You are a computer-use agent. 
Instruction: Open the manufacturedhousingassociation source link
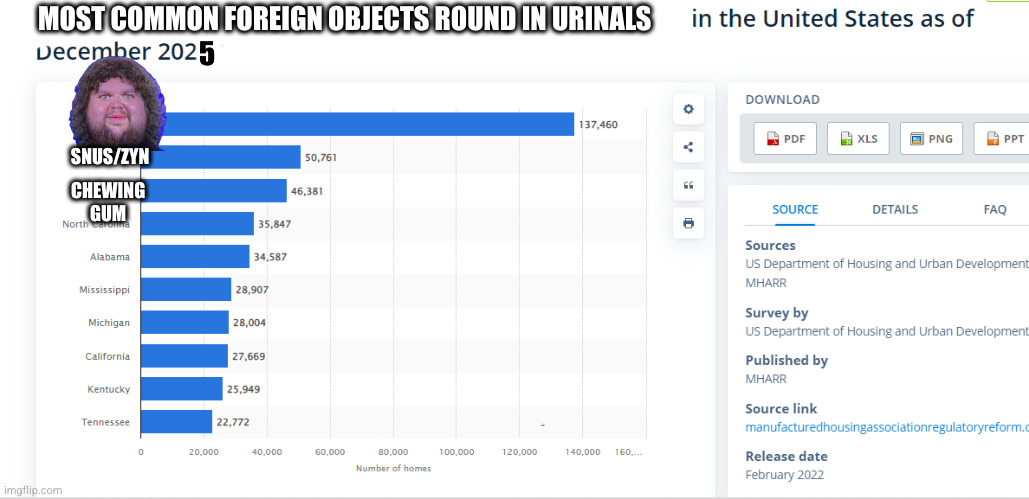tap(886, 427)
